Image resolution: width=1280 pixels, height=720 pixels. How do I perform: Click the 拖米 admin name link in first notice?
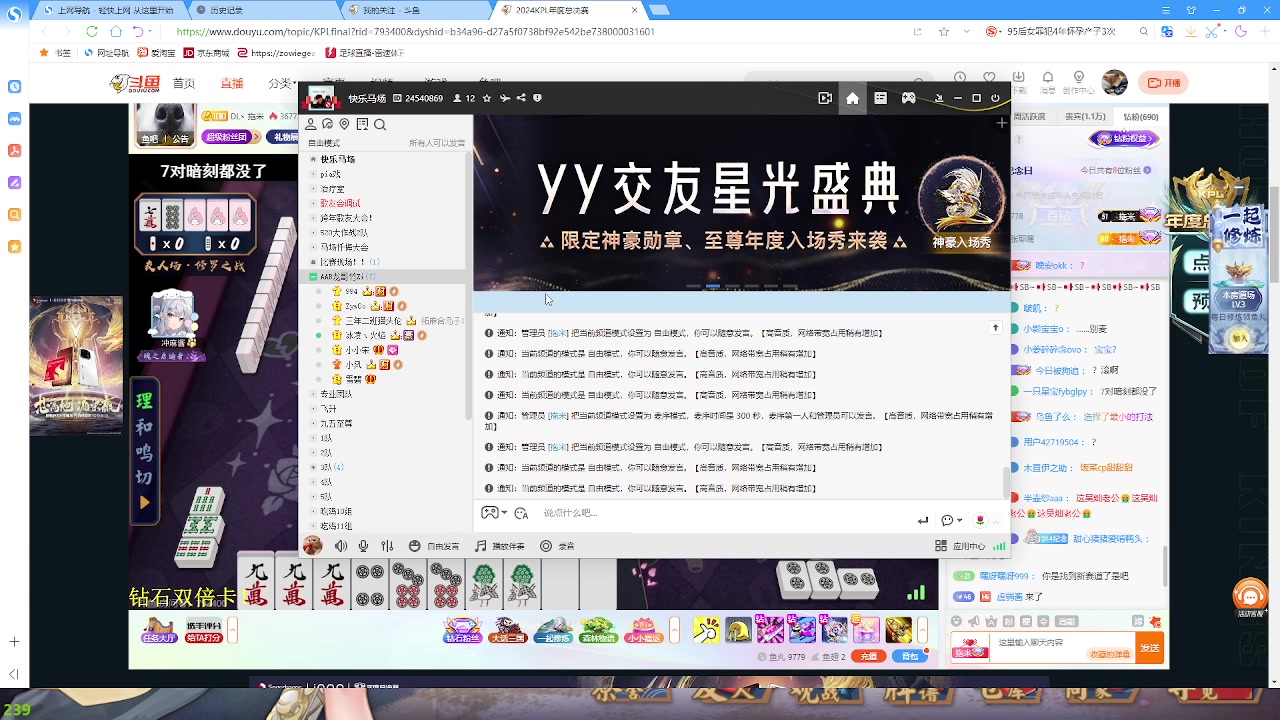click(x=557, y=333)
